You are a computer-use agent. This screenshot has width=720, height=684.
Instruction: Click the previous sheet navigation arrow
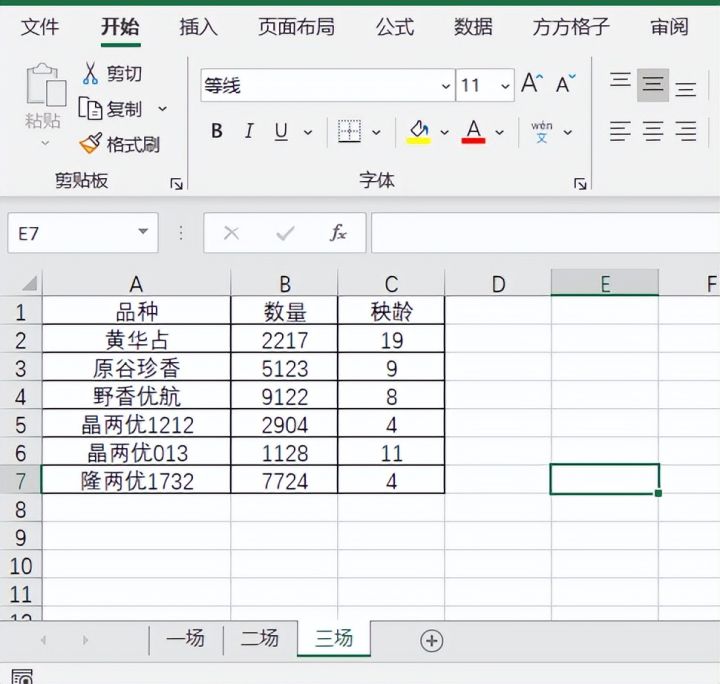[44, 640]
